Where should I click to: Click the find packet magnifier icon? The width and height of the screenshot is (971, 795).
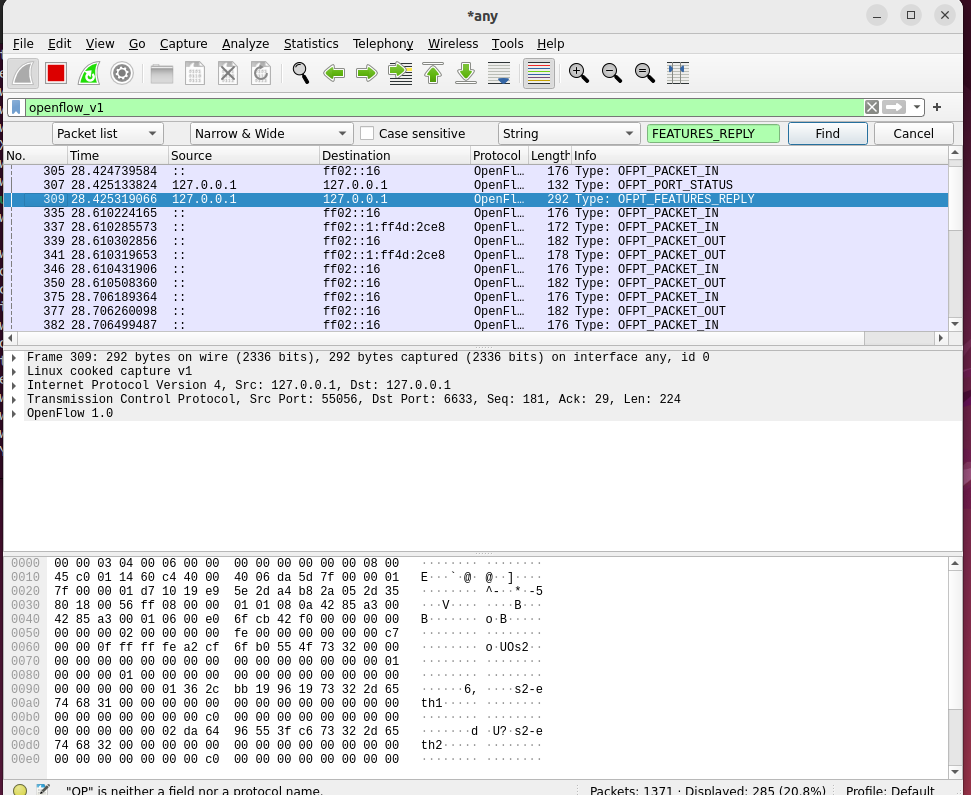(301, 74)
